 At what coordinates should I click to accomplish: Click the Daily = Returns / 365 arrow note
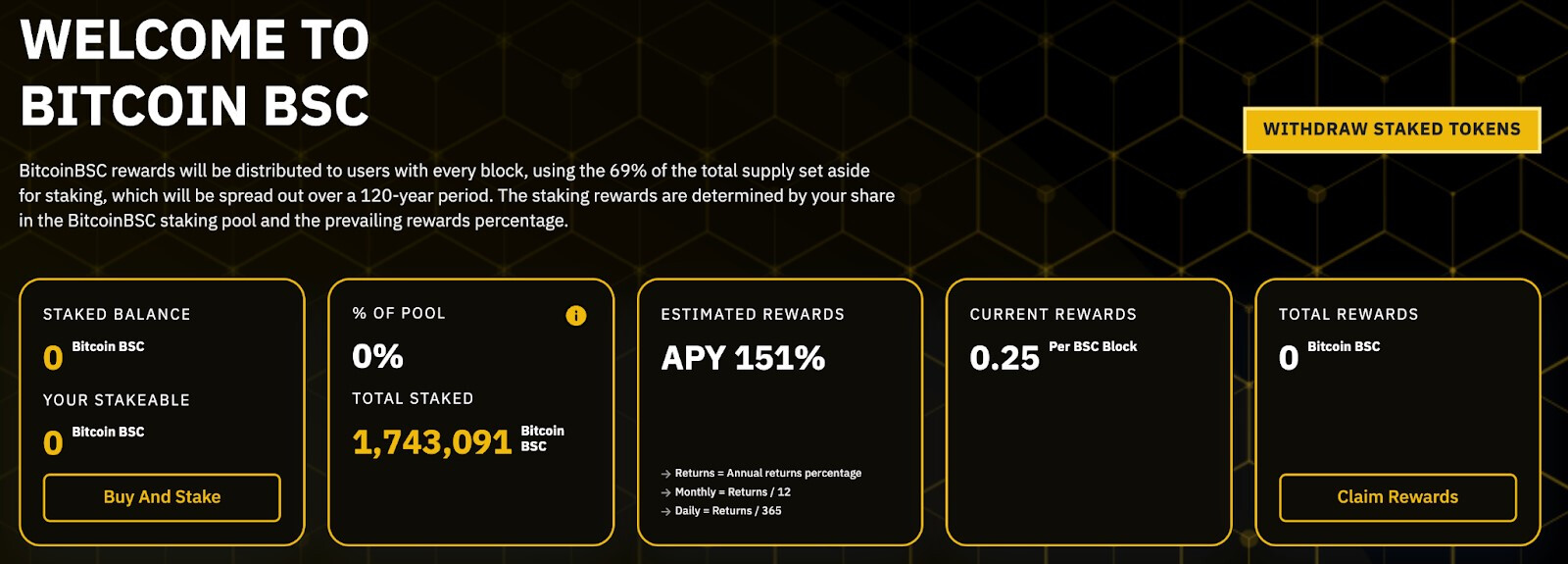(721, 511)
